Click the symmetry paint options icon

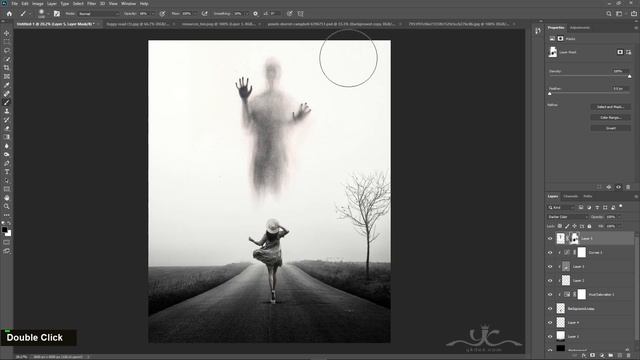point(300,13)
